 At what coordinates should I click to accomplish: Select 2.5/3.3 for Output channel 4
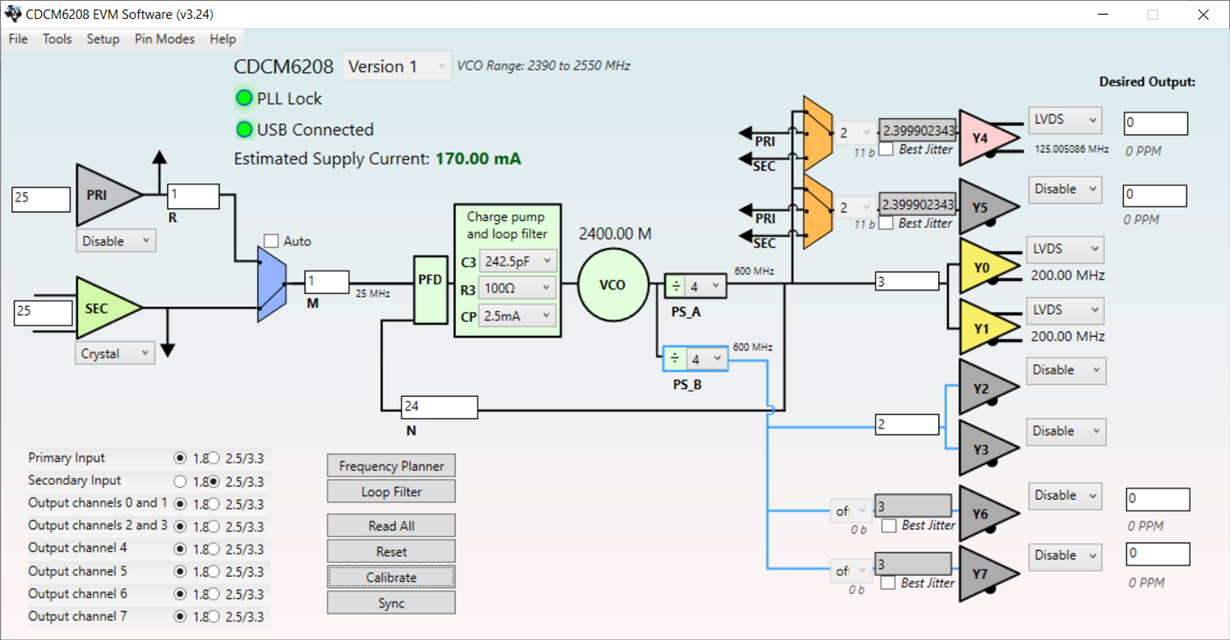213,549
